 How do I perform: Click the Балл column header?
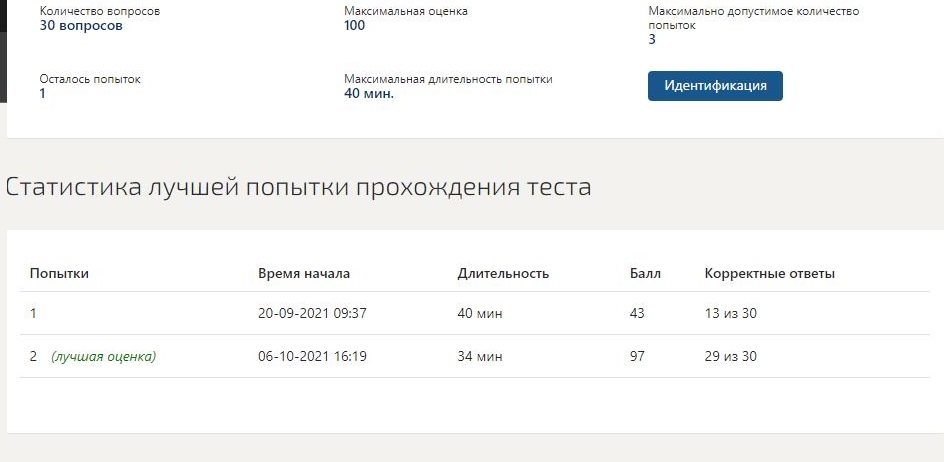pyautogui.click(x=645, y=273)
